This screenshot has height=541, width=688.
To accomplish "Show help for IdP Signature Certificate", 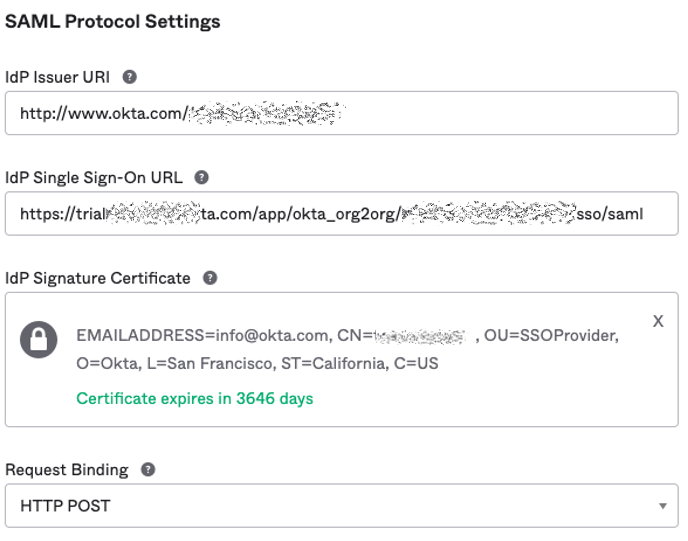I will [210, 278].
